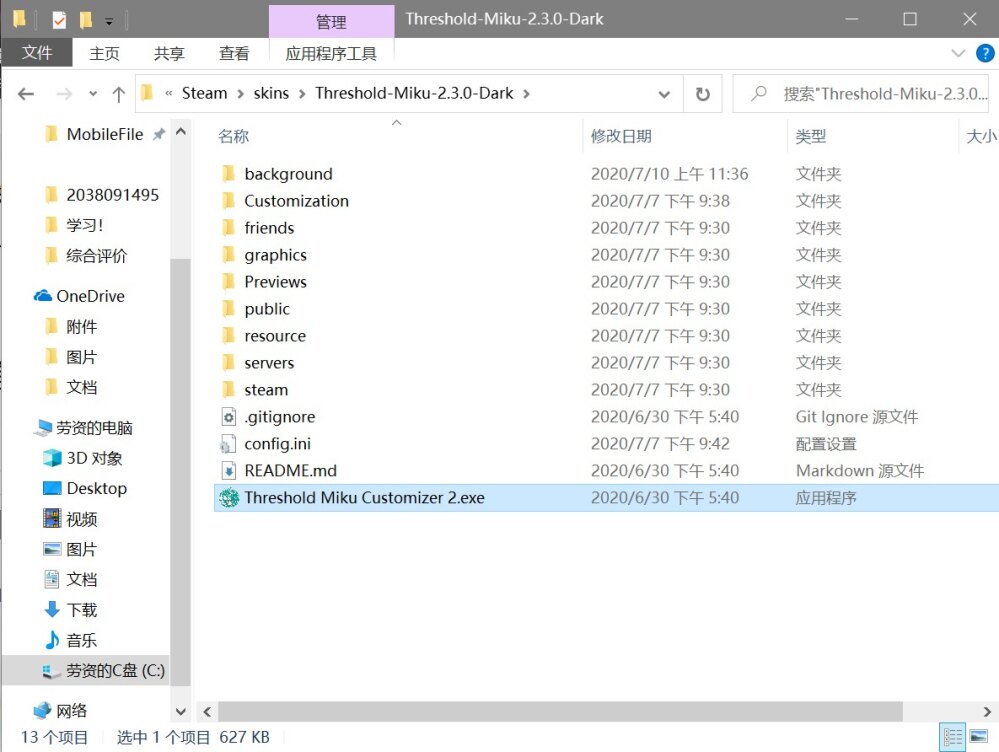Image resolution: width=999 pixels, height=752 pixels.
Task: Select the steam folder
Action: (x=266, y=389)
